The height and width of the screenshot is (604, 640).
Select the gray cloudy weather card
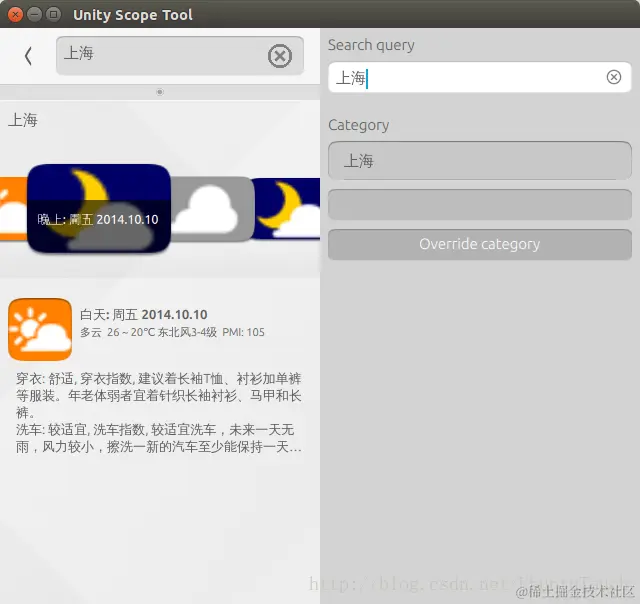click(212, 209)
